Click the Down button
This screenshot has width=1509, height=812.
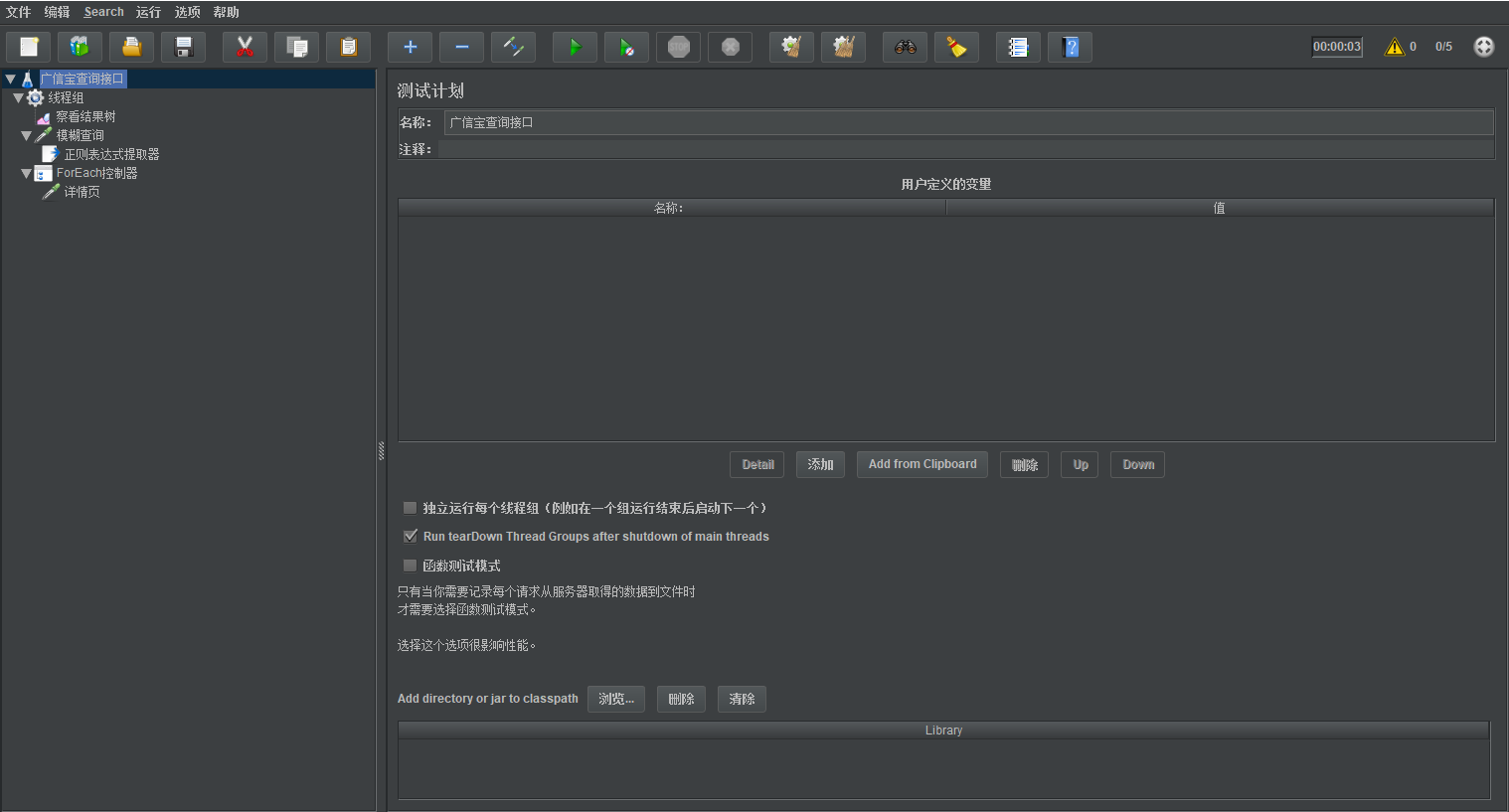[1137, 464]
